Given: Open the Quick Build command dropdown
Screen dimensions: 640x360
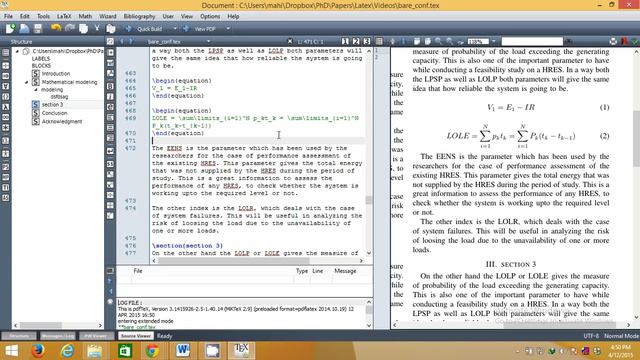Looking at the screenshot, I should (x=175, y=29).
